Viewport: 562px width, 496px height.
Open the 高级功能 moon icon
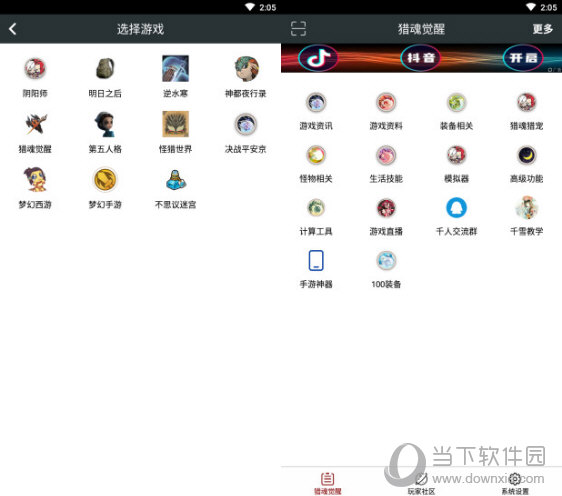(x=527, y=155)
